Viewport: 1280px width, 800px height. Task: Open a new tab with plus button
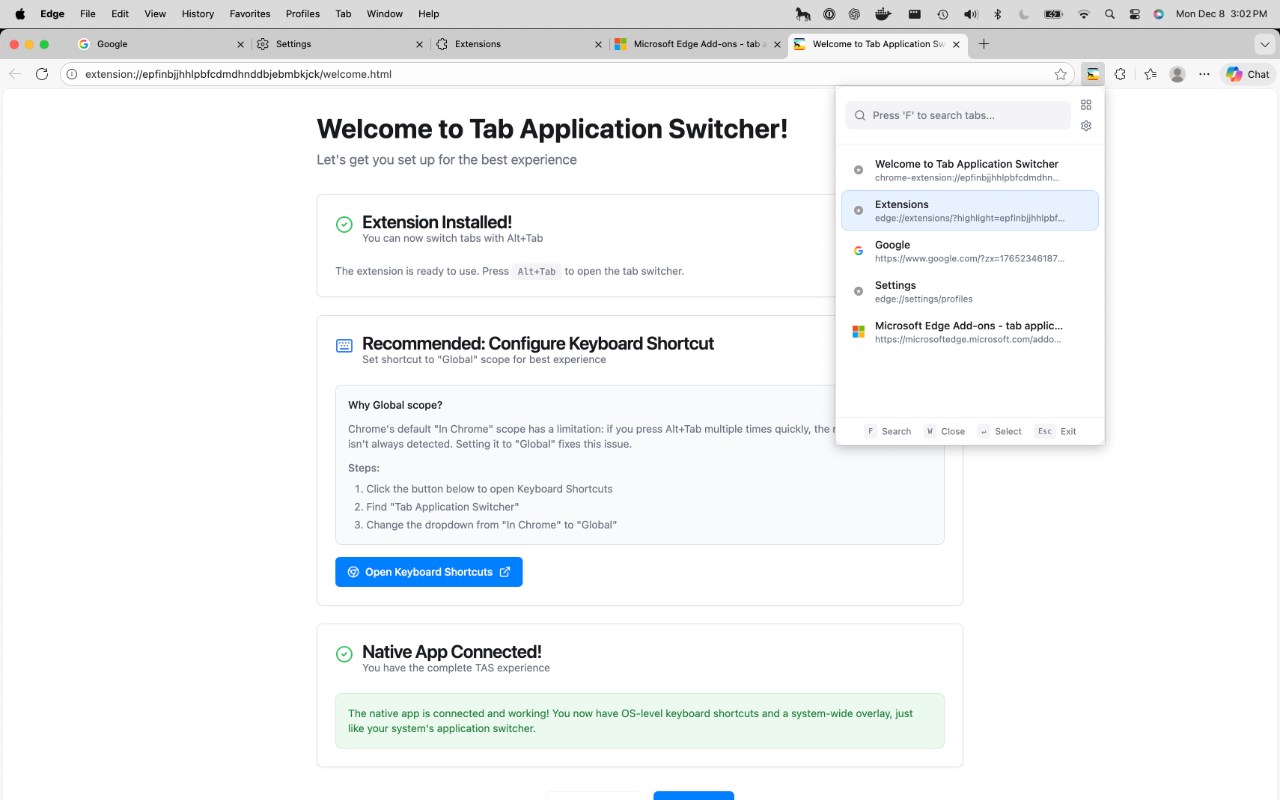click(984, 44)
